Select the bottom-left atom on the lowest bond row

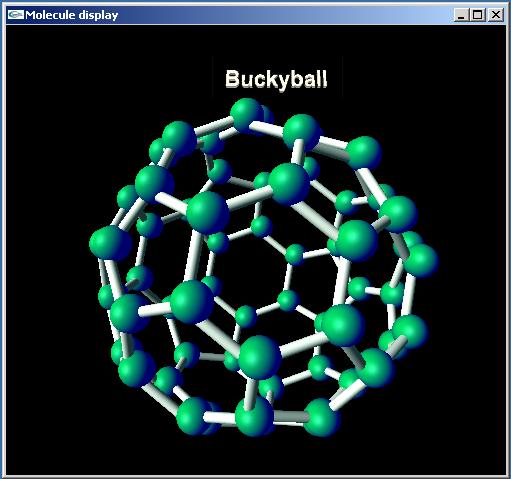click(x=193, y=416)
